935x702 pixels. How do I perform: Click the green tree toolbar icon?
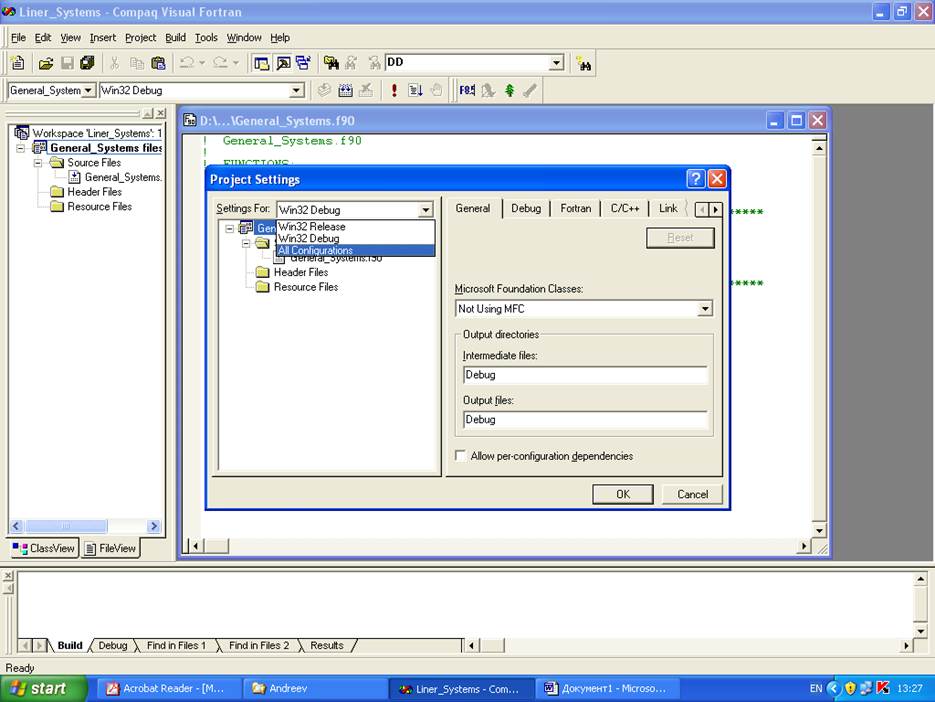click(509, 90)
